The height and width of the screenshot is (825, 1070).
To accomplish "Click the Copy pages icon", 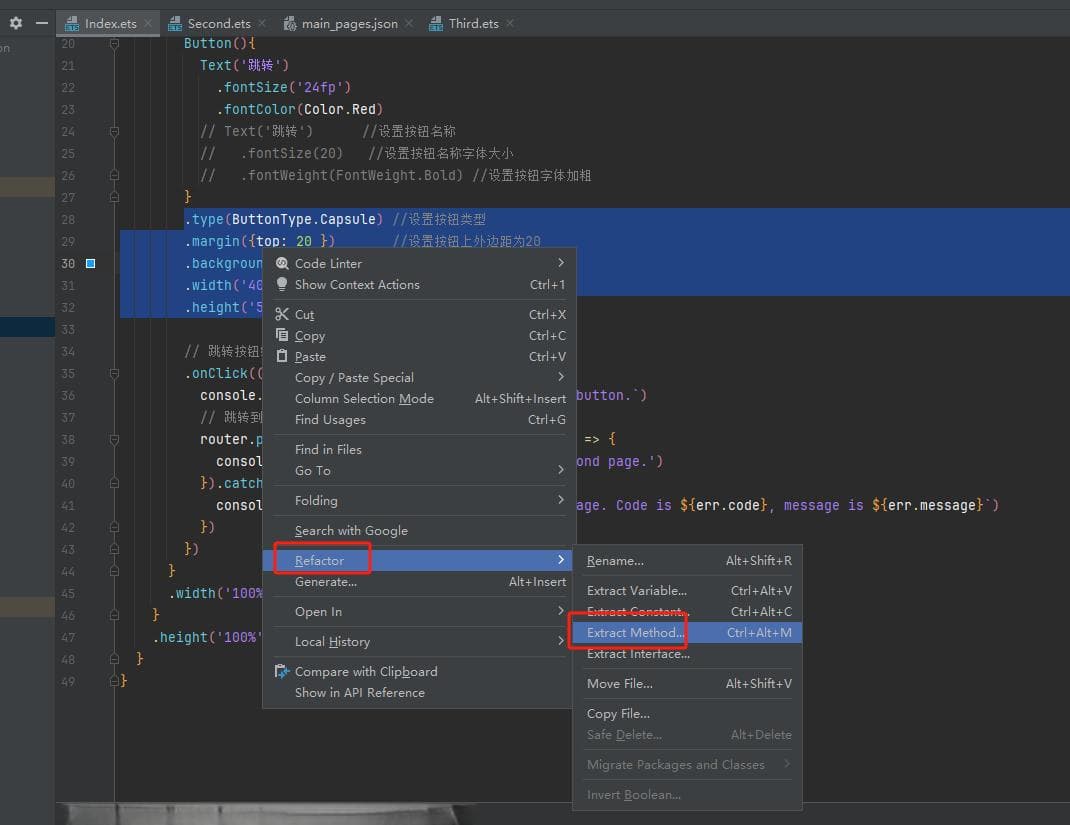I will coord(282,335).
